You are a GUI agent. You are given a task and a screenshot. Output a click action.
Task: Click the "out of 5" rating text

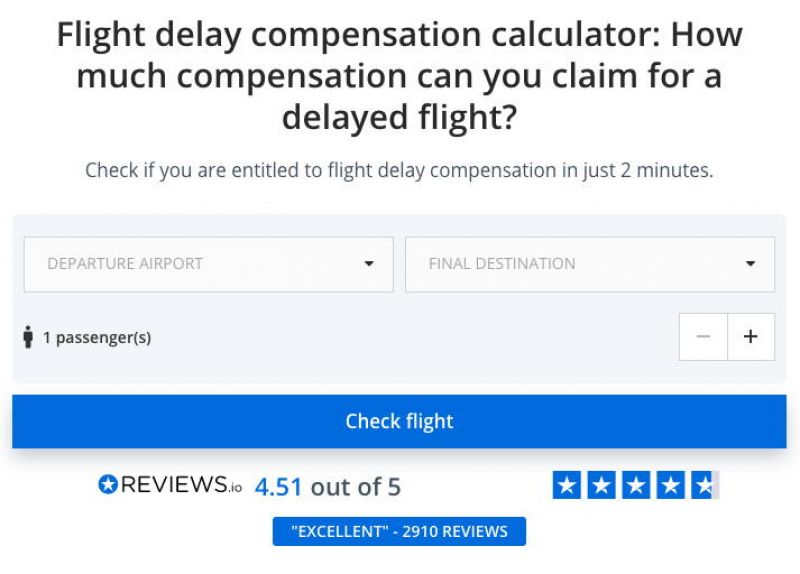[356, 487]
